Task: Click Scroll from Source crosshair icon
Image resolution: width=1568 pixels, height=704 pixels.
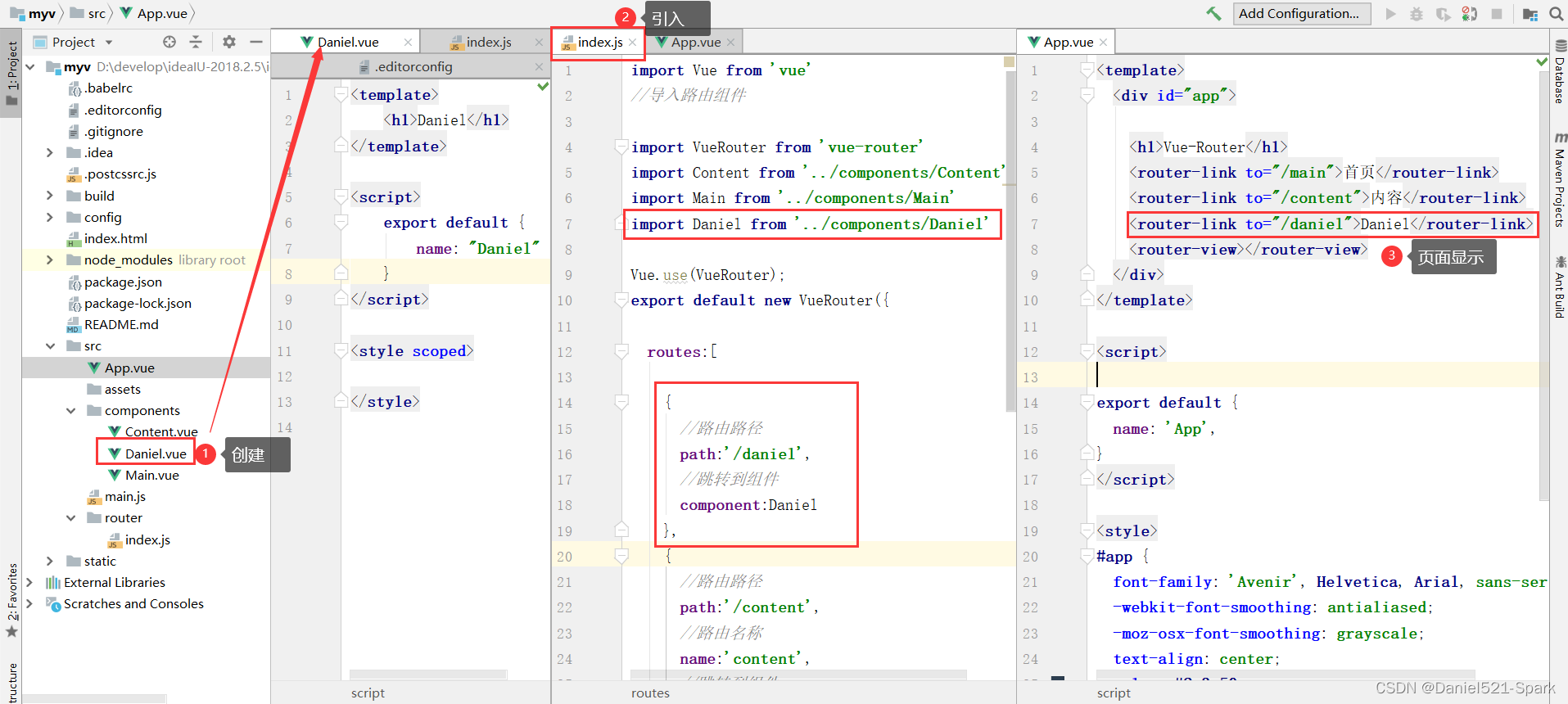Action: click(x=169, y=42)
